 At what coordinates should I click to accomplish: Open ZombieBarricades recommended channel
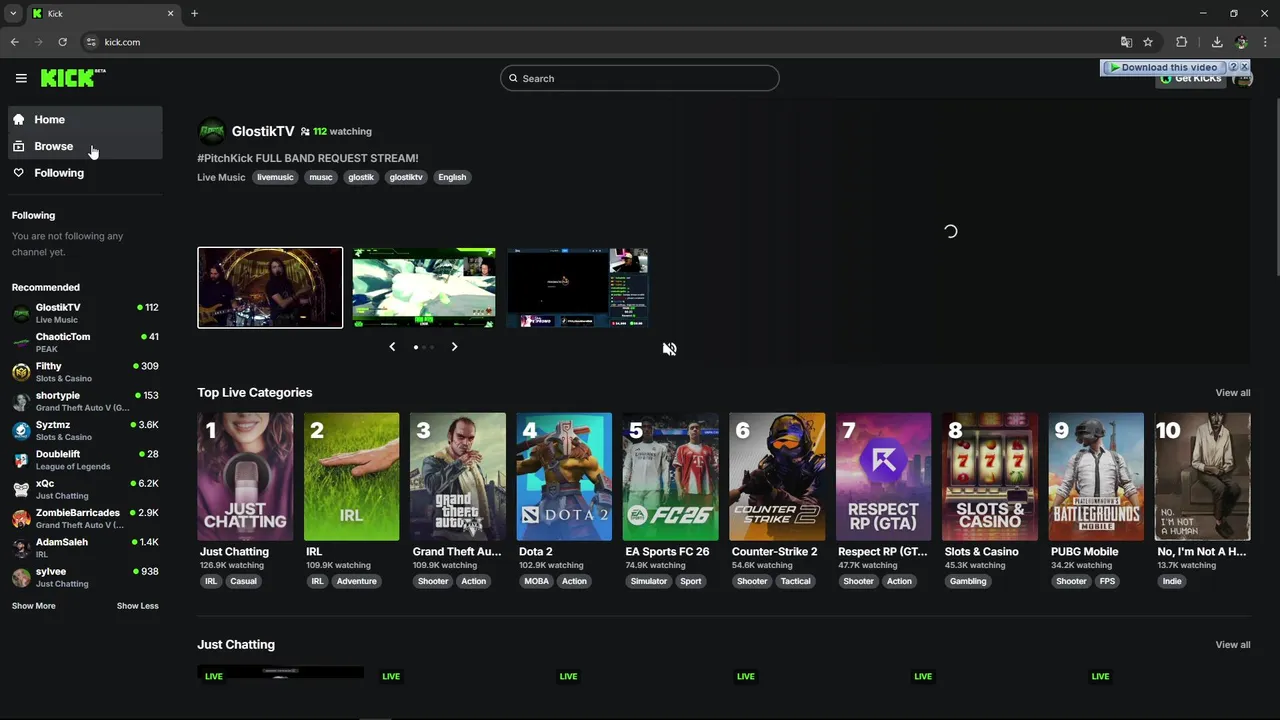pos(85,518)
